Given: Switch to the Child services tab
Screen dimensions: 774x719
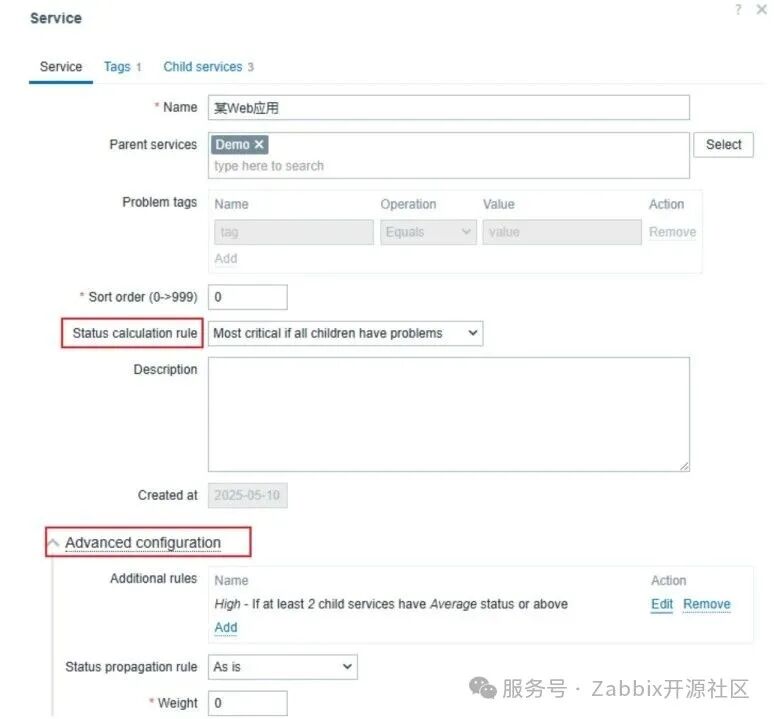Looking at the screenshot, I should point(208,67).
